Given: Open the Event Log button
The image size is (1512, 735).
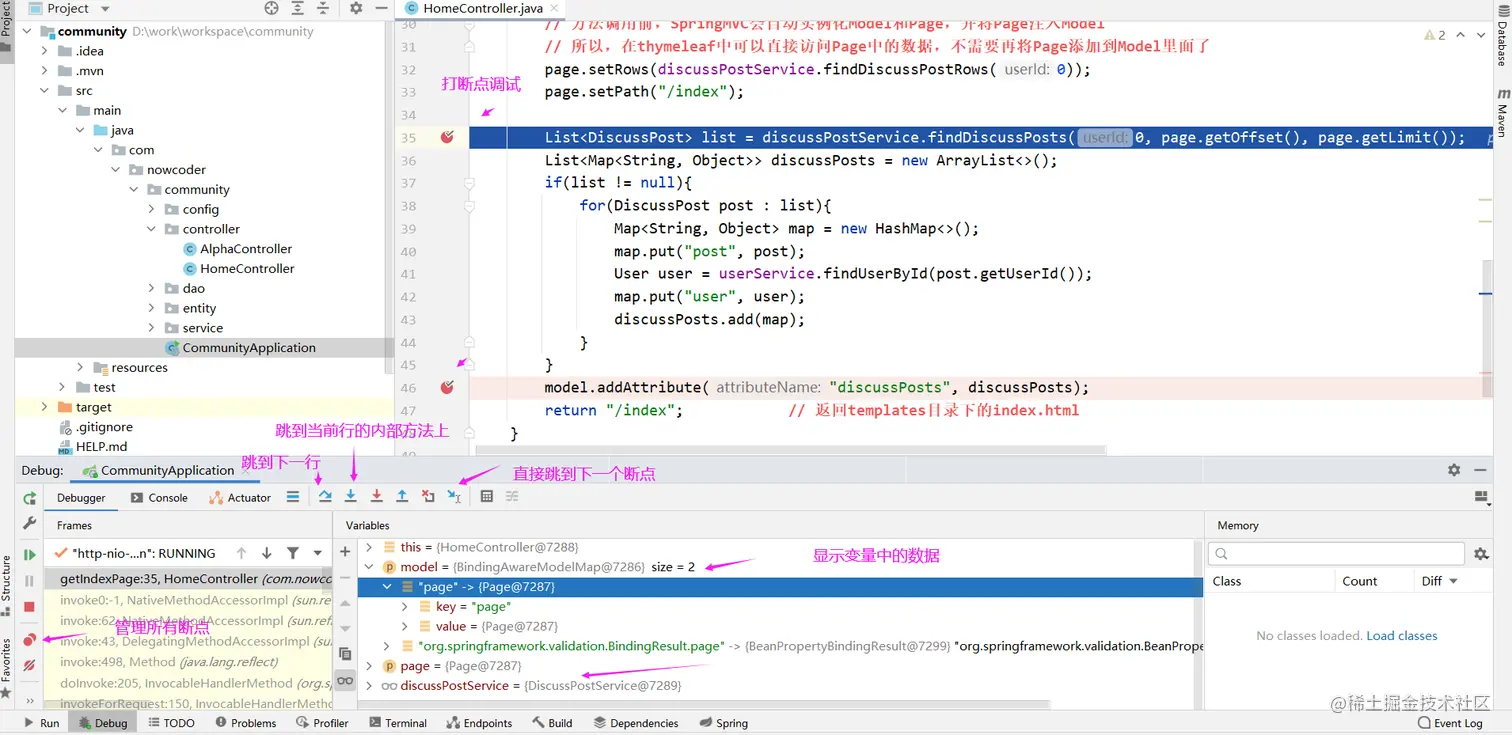Looking at the screenshot, I should pos(1450,723).
